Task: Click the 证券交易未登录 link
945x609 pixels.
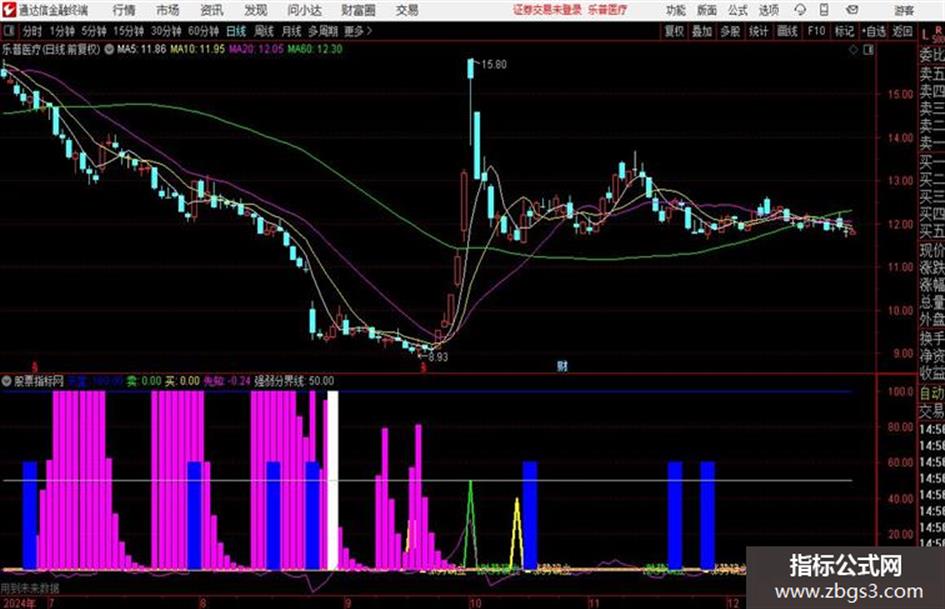Action: (x=547, y=10)
